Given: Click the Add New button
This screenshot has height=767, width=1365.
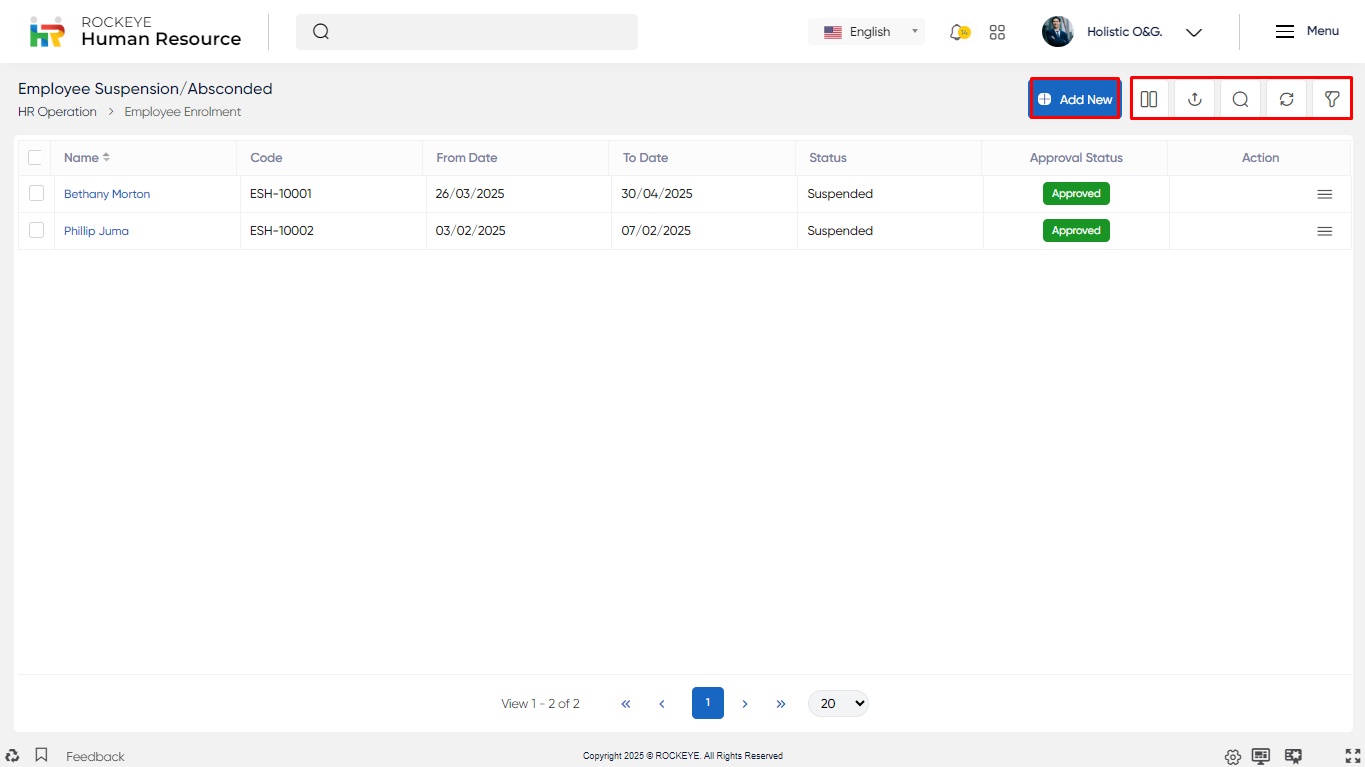Looking at the screenshot, I should click(1075, 99).
